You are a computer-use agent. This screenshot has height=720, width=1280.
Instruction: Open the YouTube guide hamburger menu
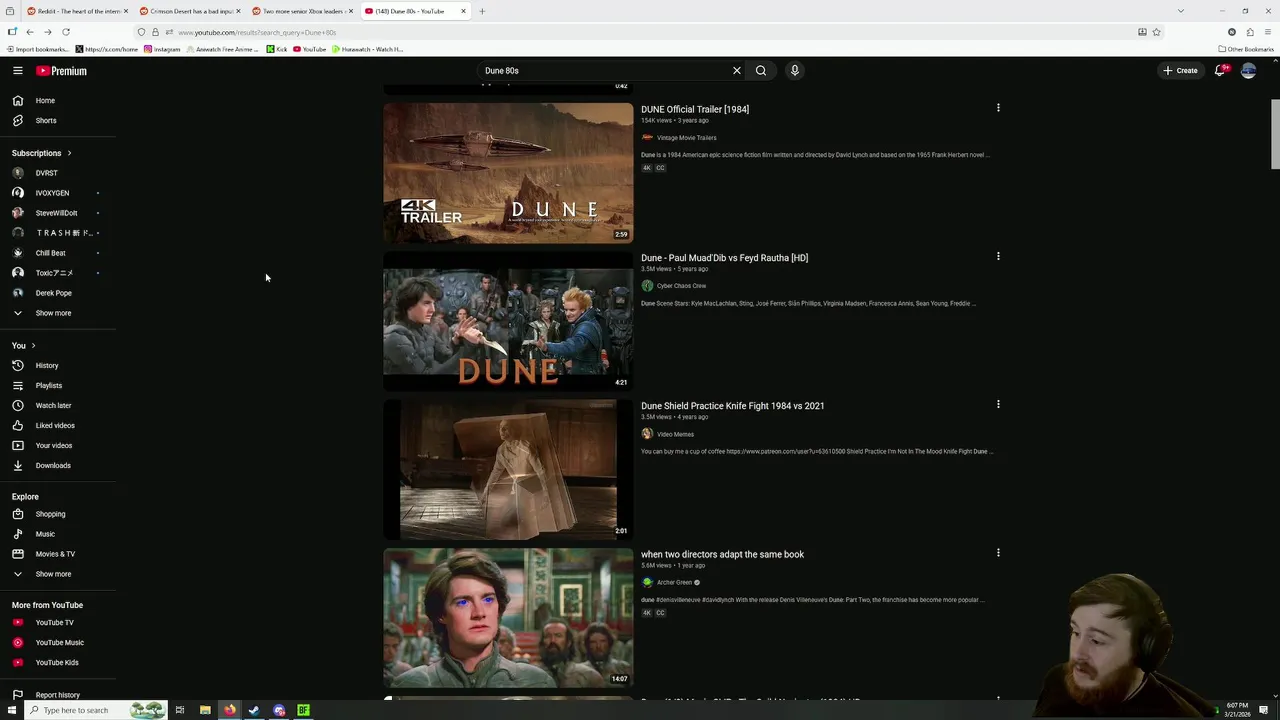click(18, 71)
